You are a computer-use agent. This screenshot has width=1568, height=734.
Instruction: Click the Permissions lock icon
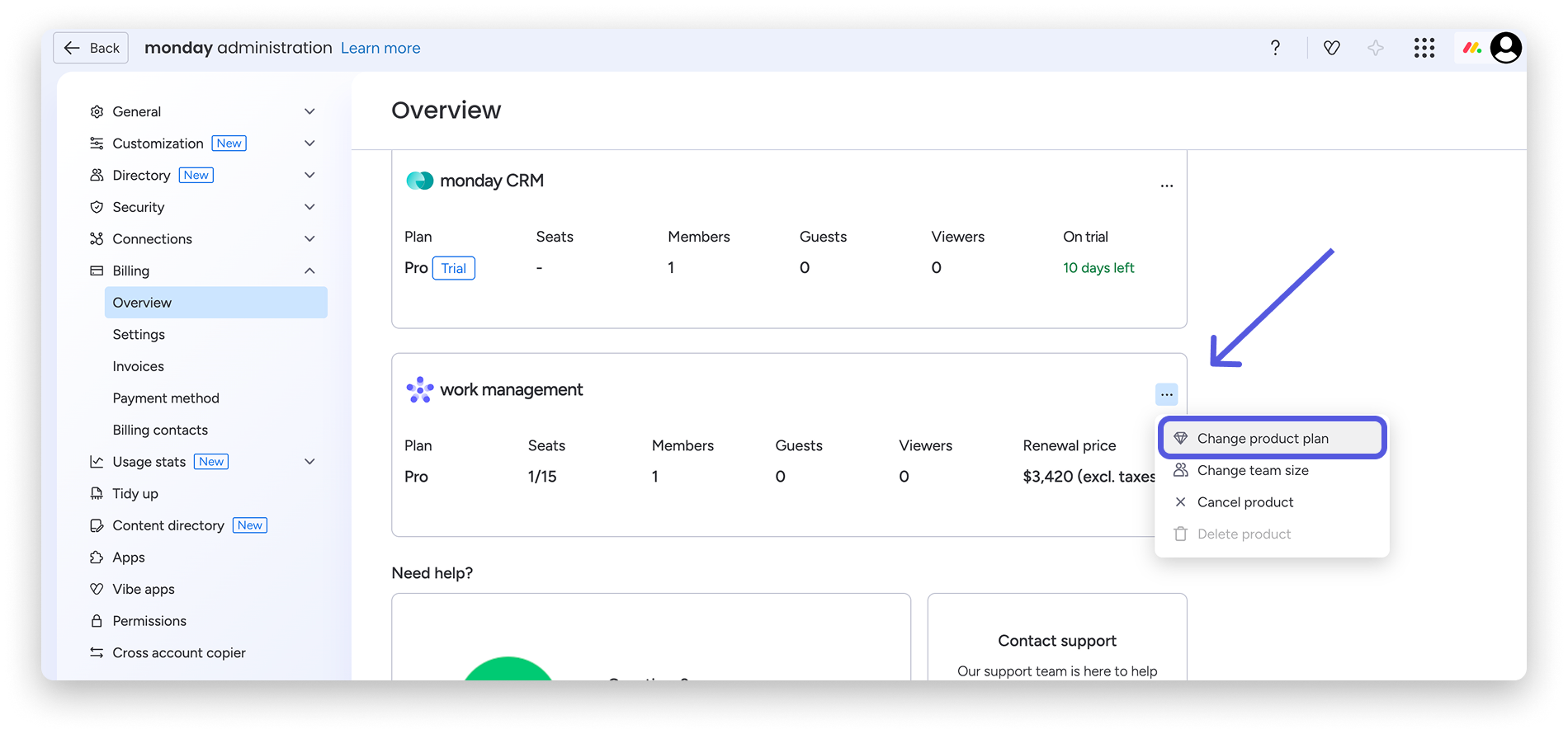97,621
